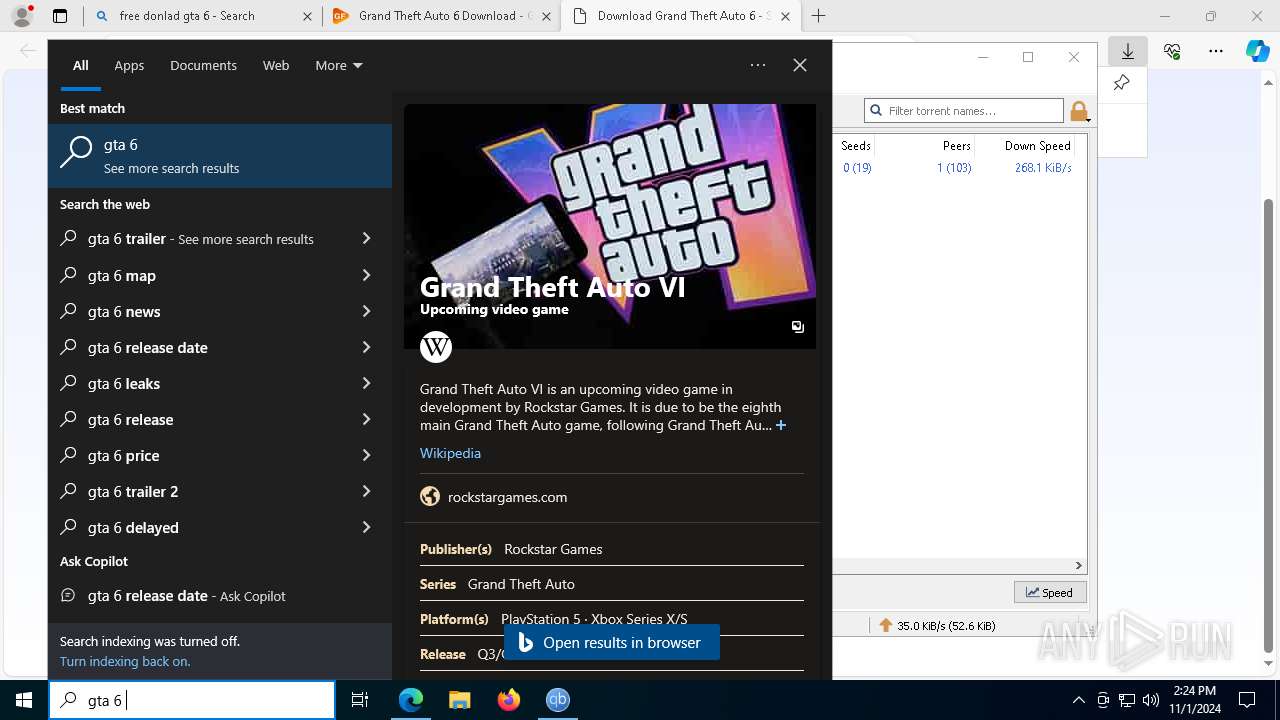1280x720 pixels.
Task: Sort torrents by Down Speed column header
Action: coord(1037,146)
